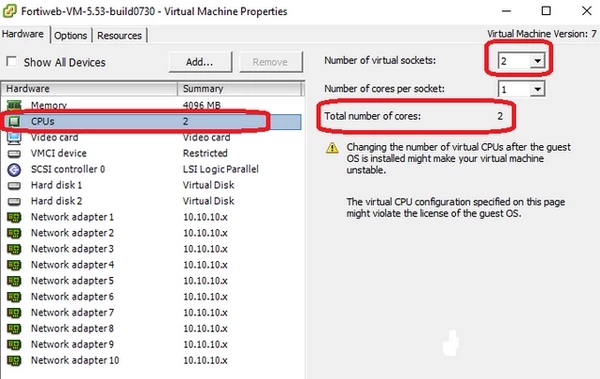
Task: Click the Network adapter 9 icon
Action: click(14, 345)
